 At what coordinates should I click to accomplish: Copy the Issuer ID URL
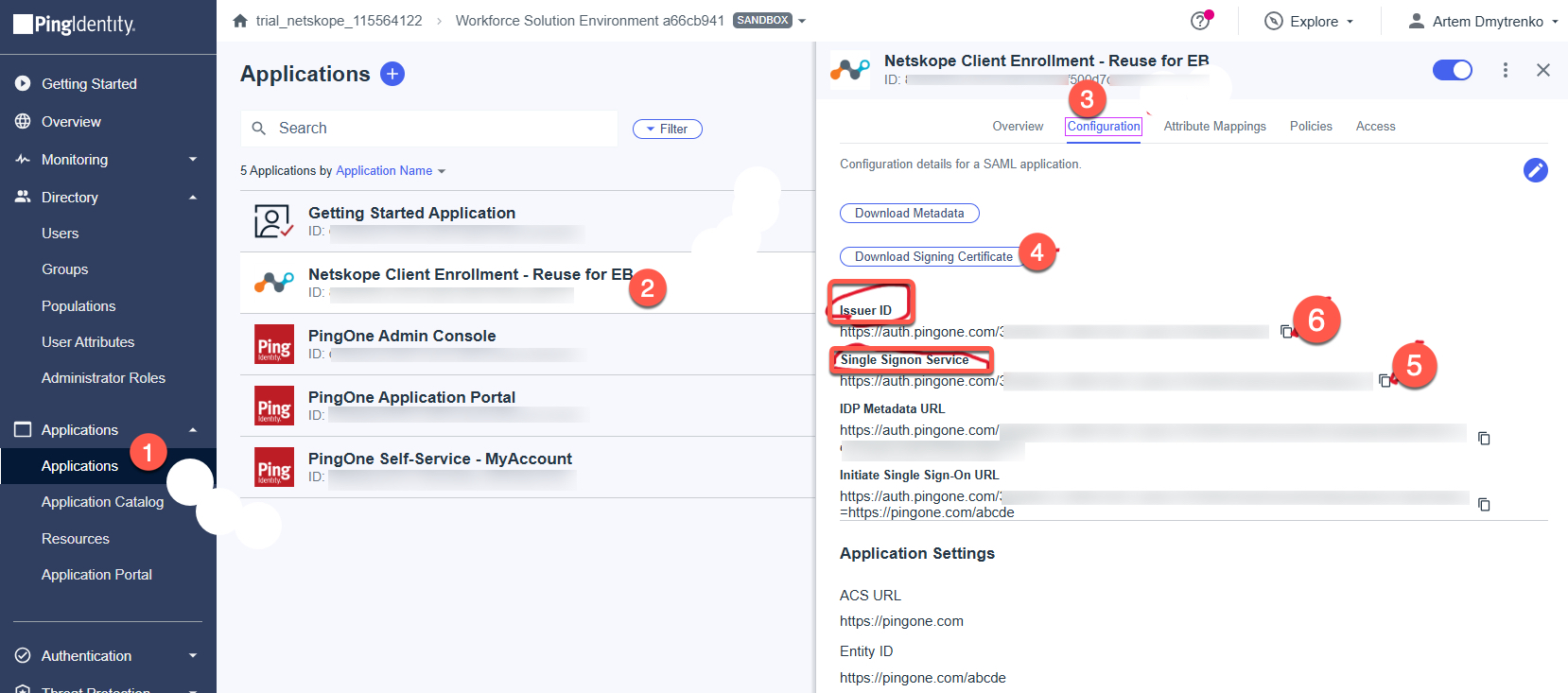[1286, 332]
